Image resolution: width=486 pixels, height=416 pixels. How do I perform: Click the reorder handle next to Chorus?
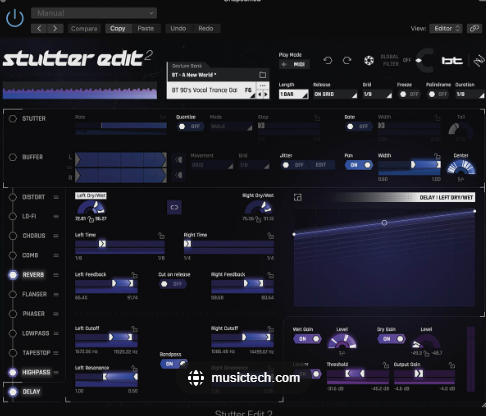56,236
